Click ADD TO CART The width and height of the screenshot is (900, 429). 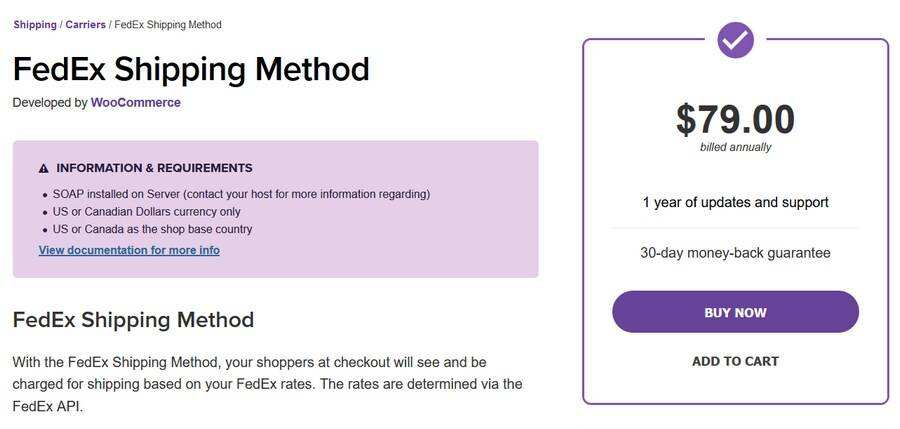(735, 361)
